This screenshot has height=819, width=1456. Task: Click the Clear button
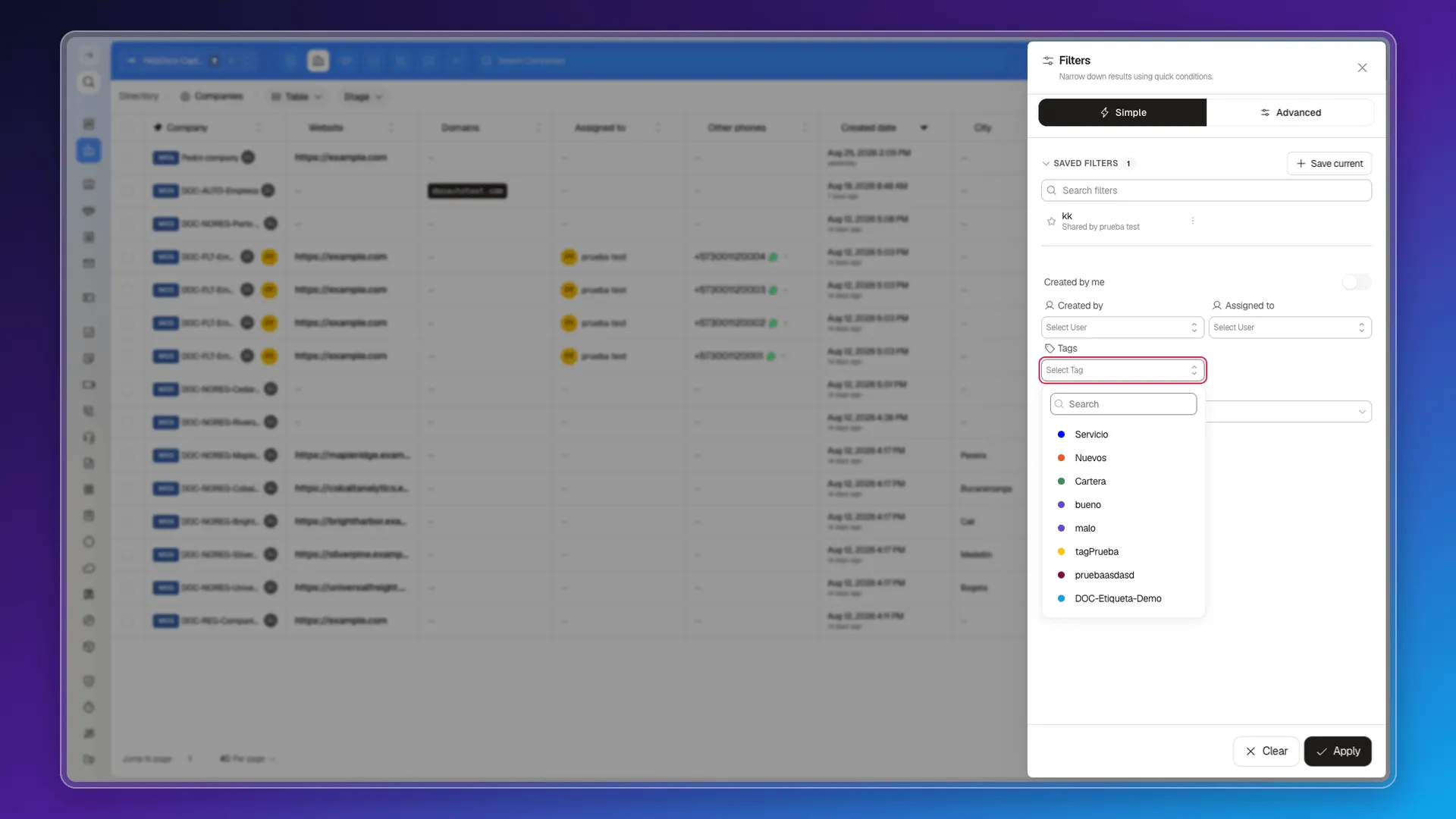(1266, 752)
